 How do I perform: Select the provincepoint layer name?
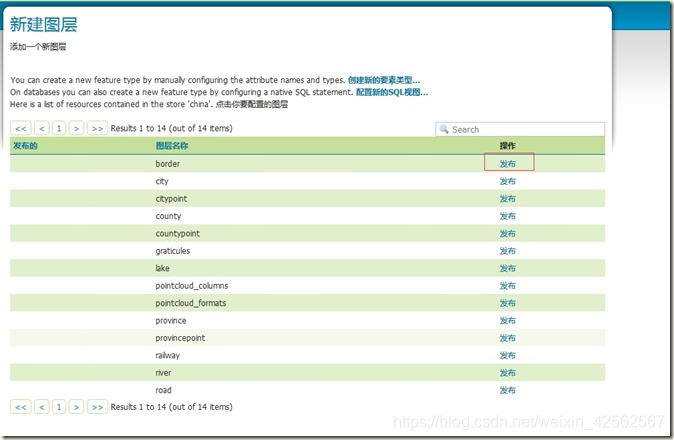tap(180, 338)
